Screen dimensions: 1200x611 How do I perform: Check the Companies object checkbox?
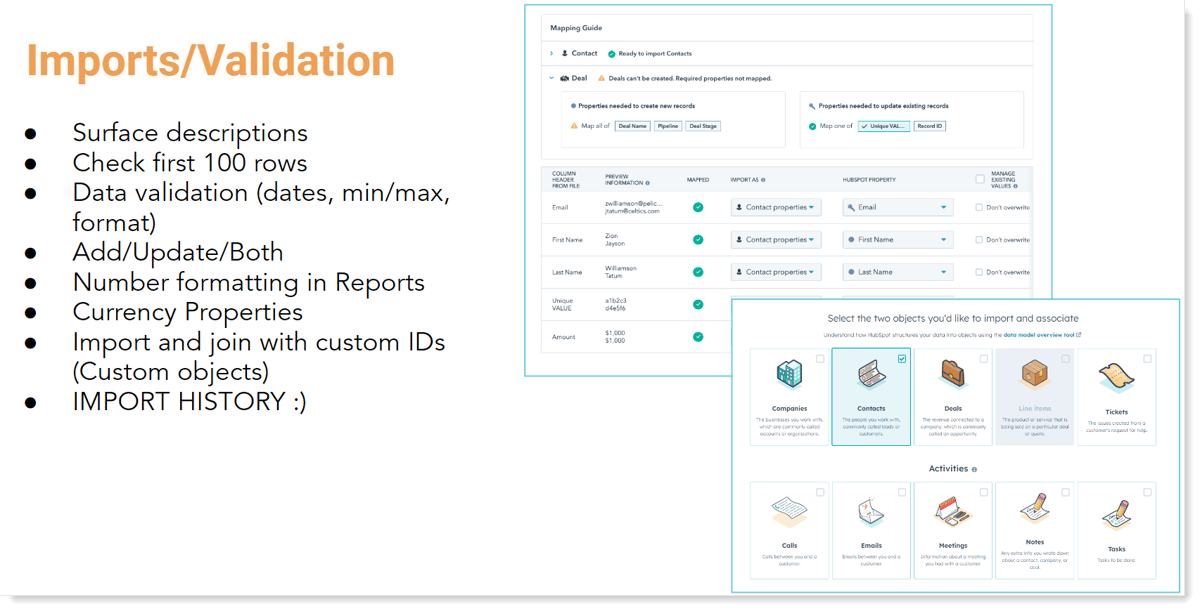click(x=820, y=359)
